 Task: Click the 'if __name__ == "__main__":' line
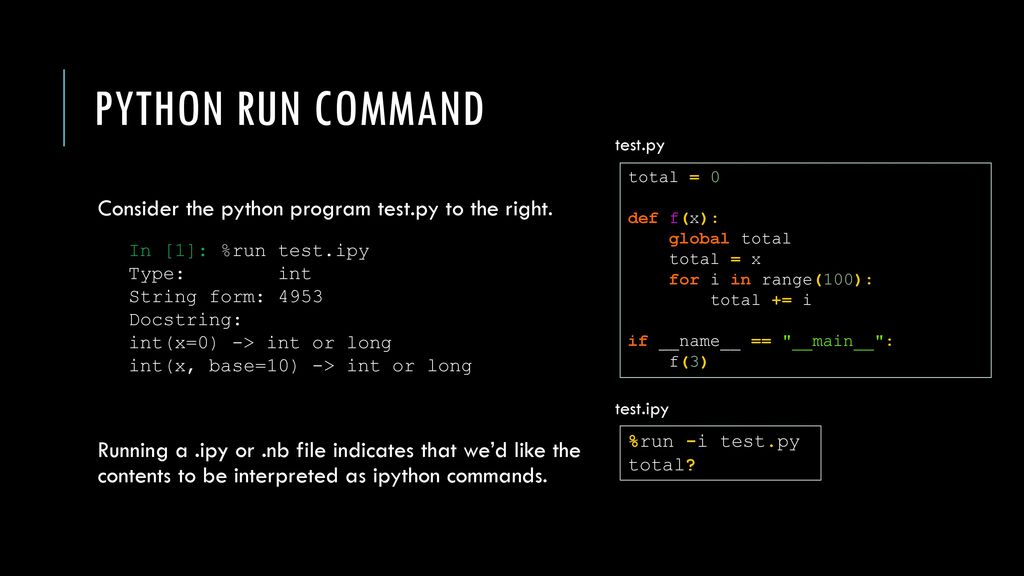pos(760,341)
